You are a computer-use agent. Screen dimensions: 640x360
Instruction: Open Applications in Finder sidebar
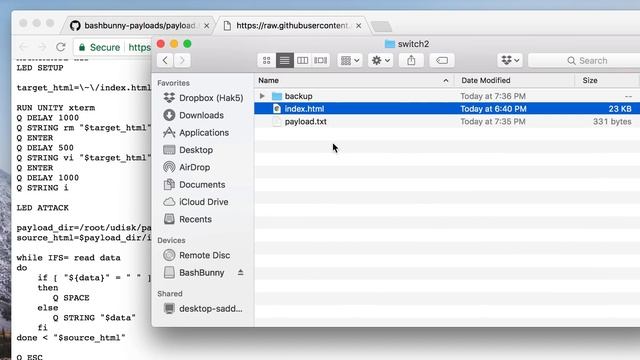tap(196, 133)
